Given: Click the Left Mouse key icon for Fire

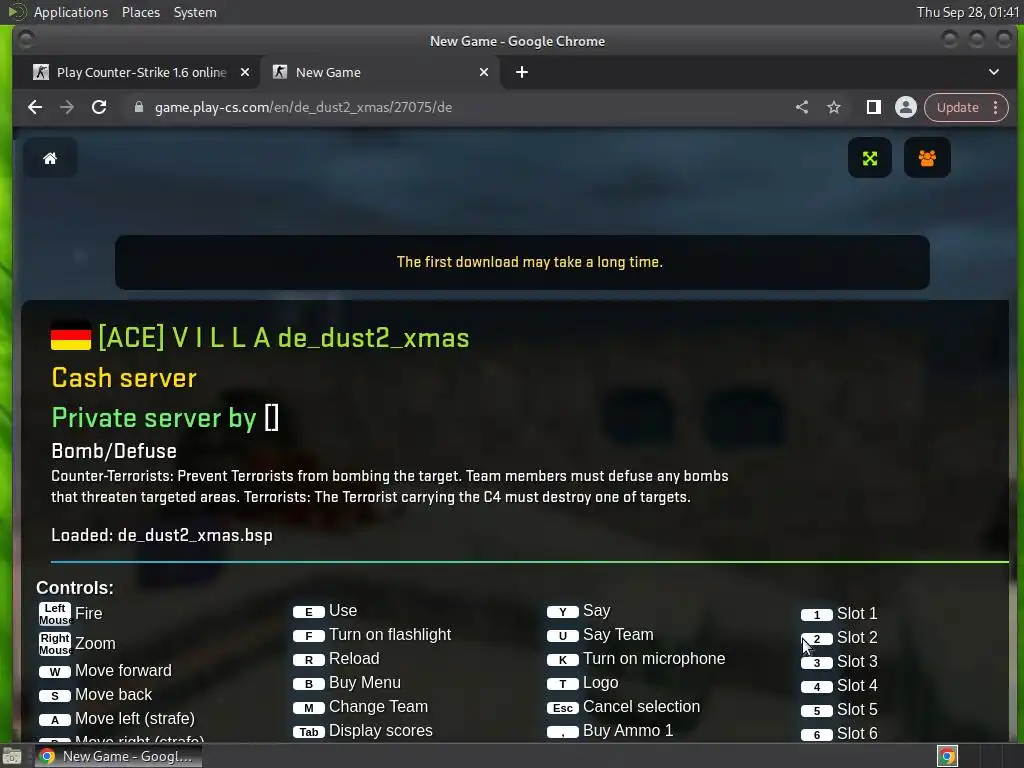Looking at the screenshot, I should pyautogui.click(x=55, y=614).
